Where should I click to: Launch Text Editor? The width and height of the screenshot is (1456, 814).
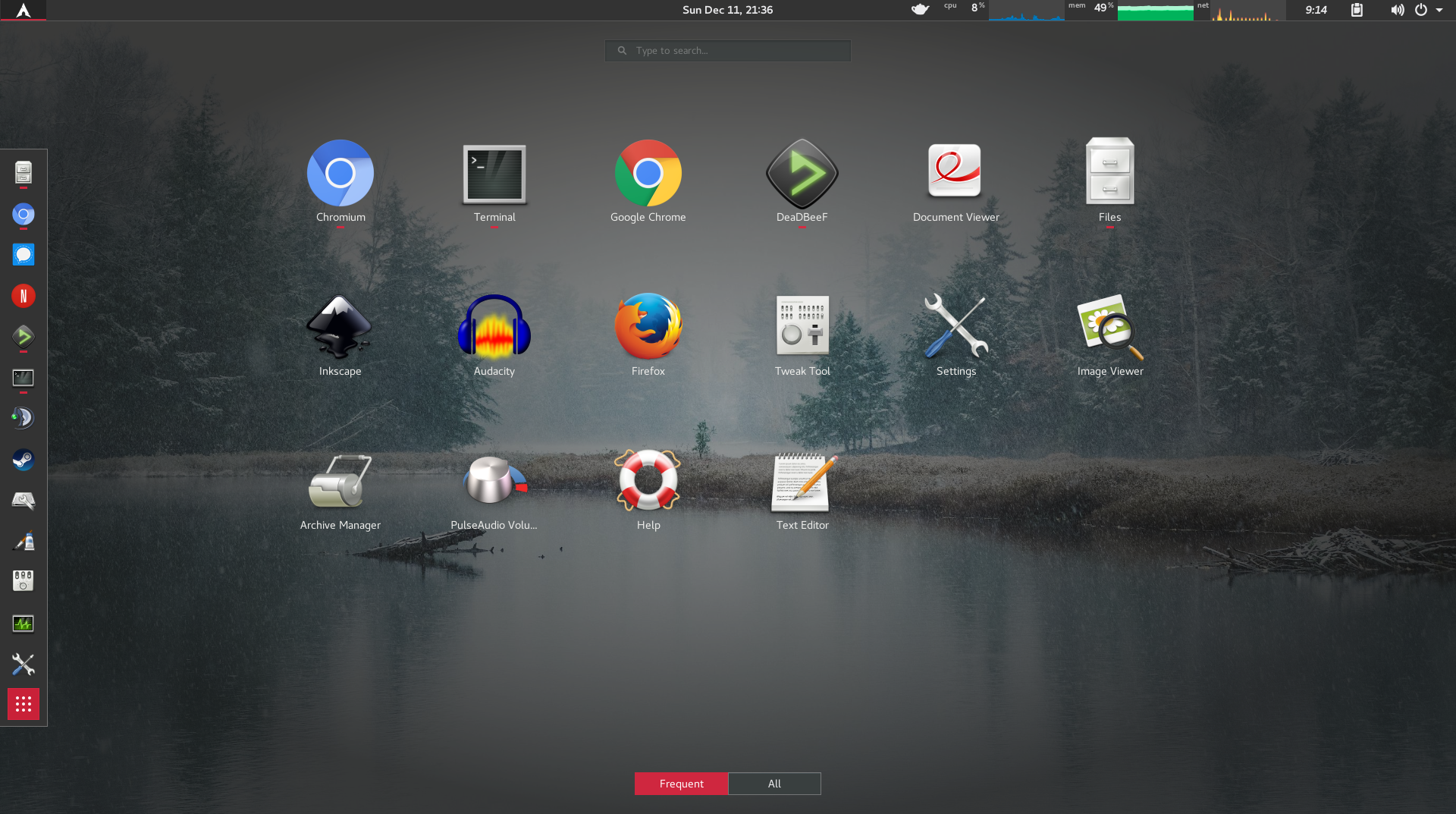click(x=802, y=490)
